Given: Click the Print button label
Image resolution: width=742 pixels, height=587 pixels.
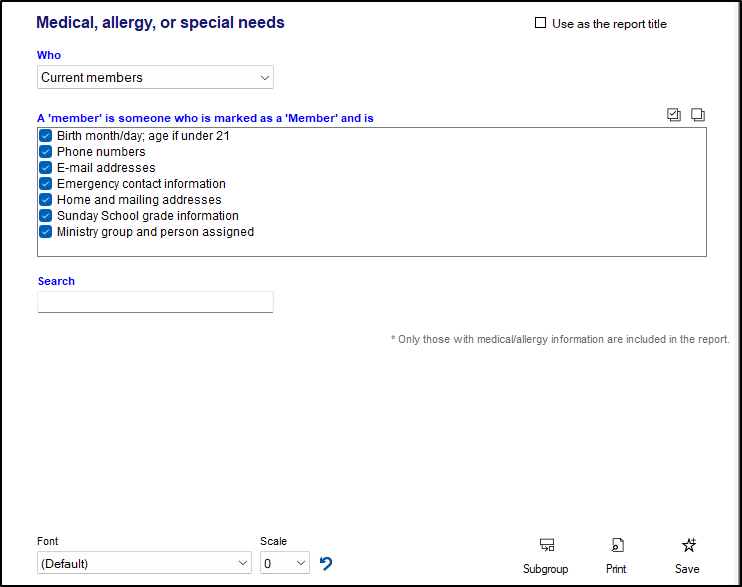Looking at the screenshot, I should click(616, 569).
